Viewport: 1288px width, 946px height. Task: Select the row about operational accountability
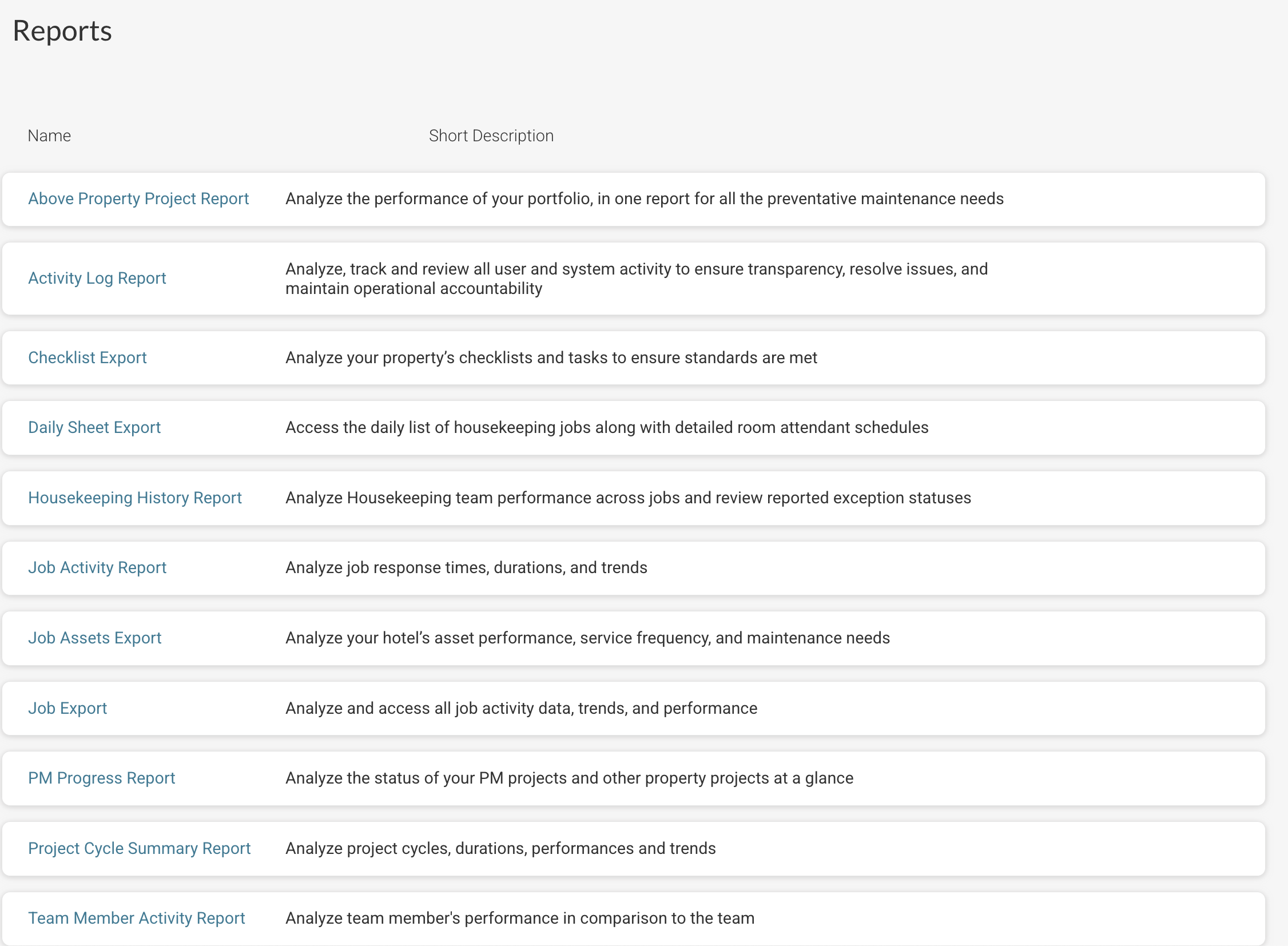click(x=633, y=279)
